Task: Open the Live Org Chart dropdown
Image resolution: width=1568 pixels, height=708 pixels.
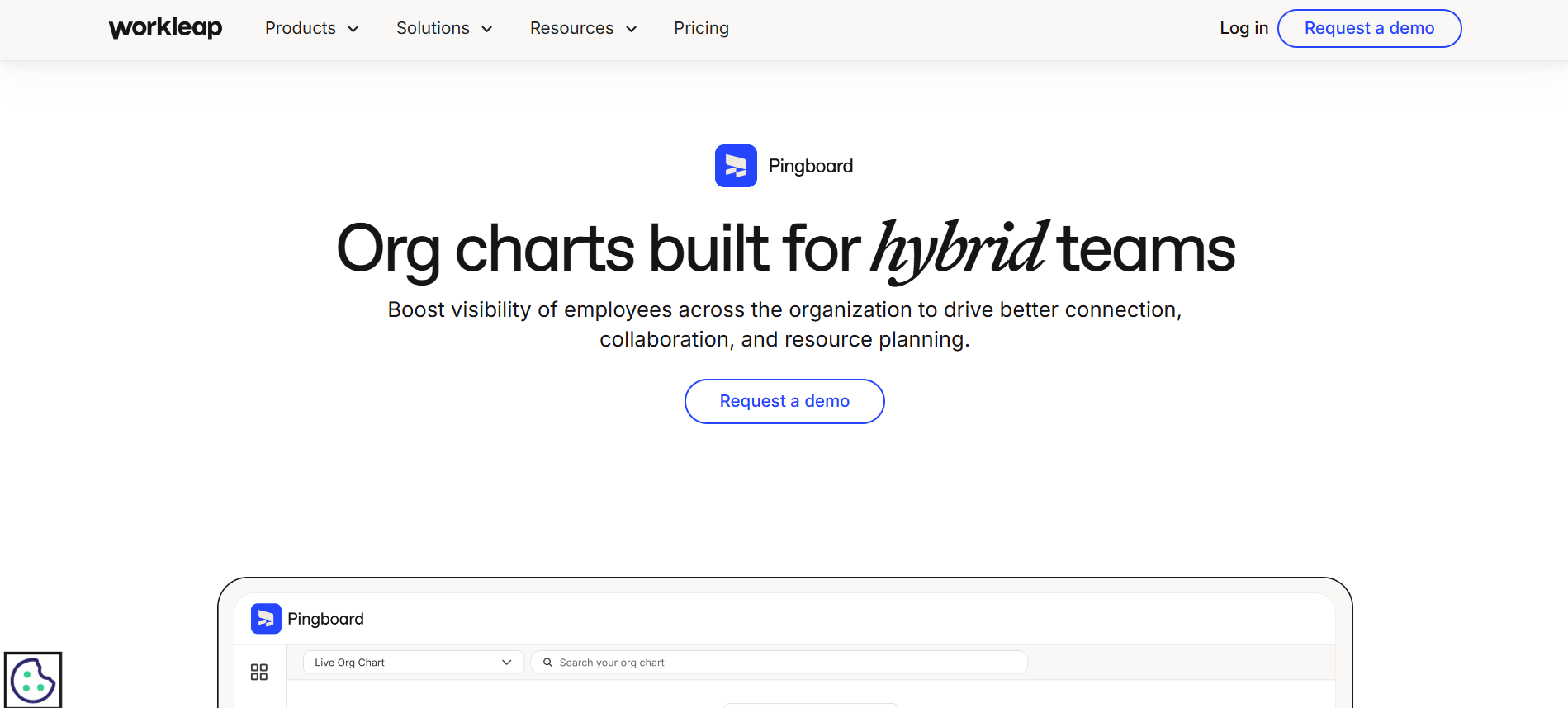Action: (x=414, y=663)
